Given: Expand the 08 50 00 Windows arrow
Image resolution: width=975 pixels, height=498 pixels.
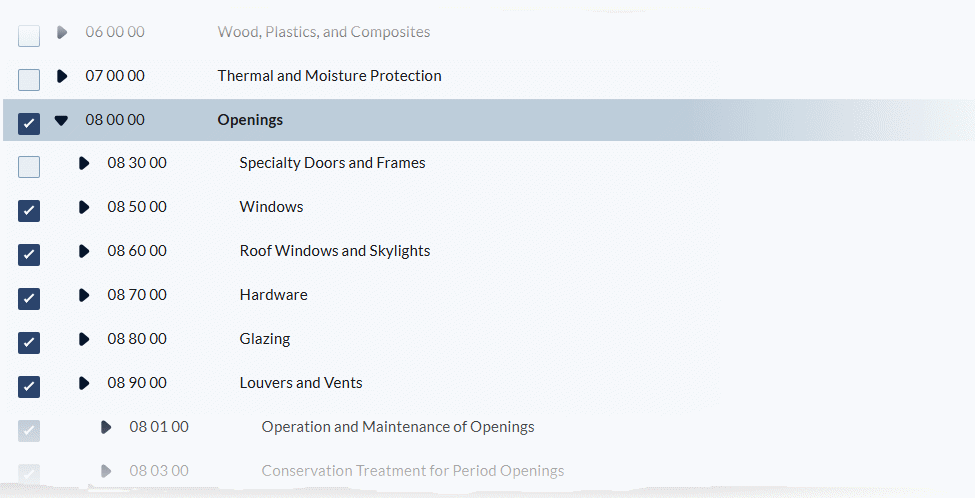Looking at the screenshot, I should point(84,207).
